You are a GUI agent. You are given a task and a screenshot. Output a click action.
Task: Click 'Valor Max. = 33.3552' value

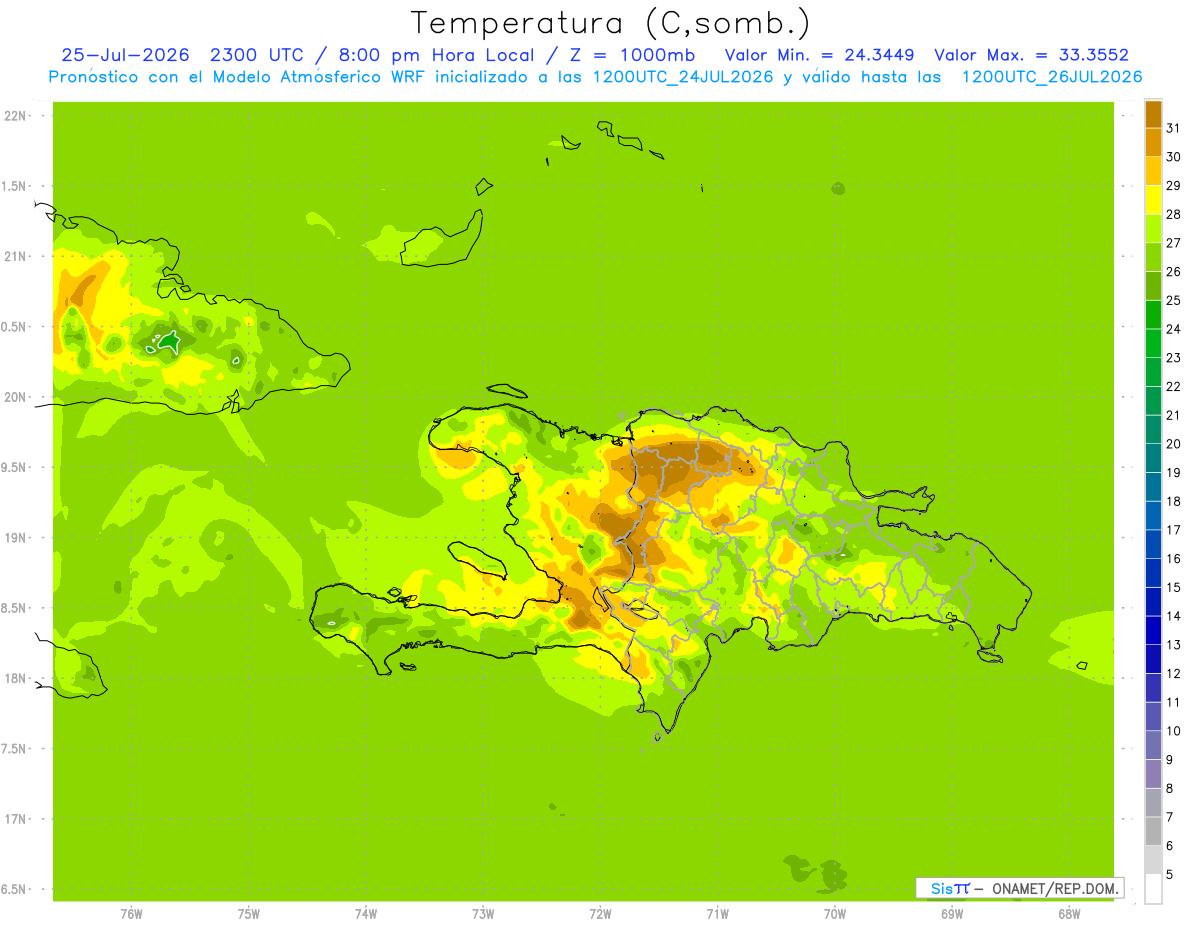click(x=1032, y=55)
